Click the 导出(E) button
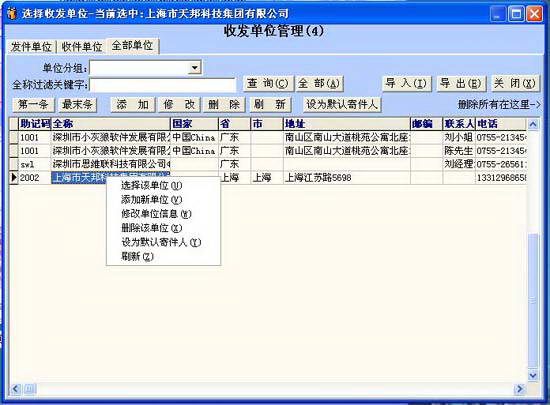The width and height of the screenshot is (550, 405). pyautogui.click(x=461, y=84)
